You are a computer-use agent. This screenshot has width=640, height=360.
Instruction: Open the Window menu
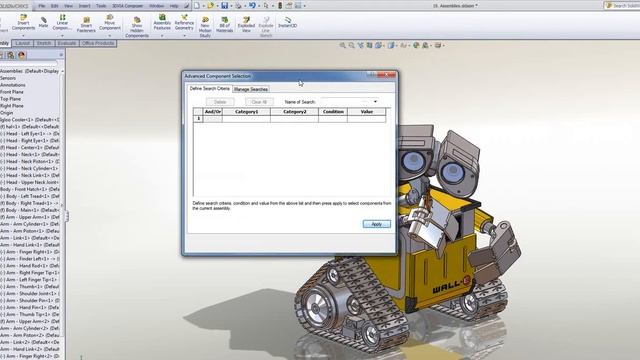coord(156,6)
